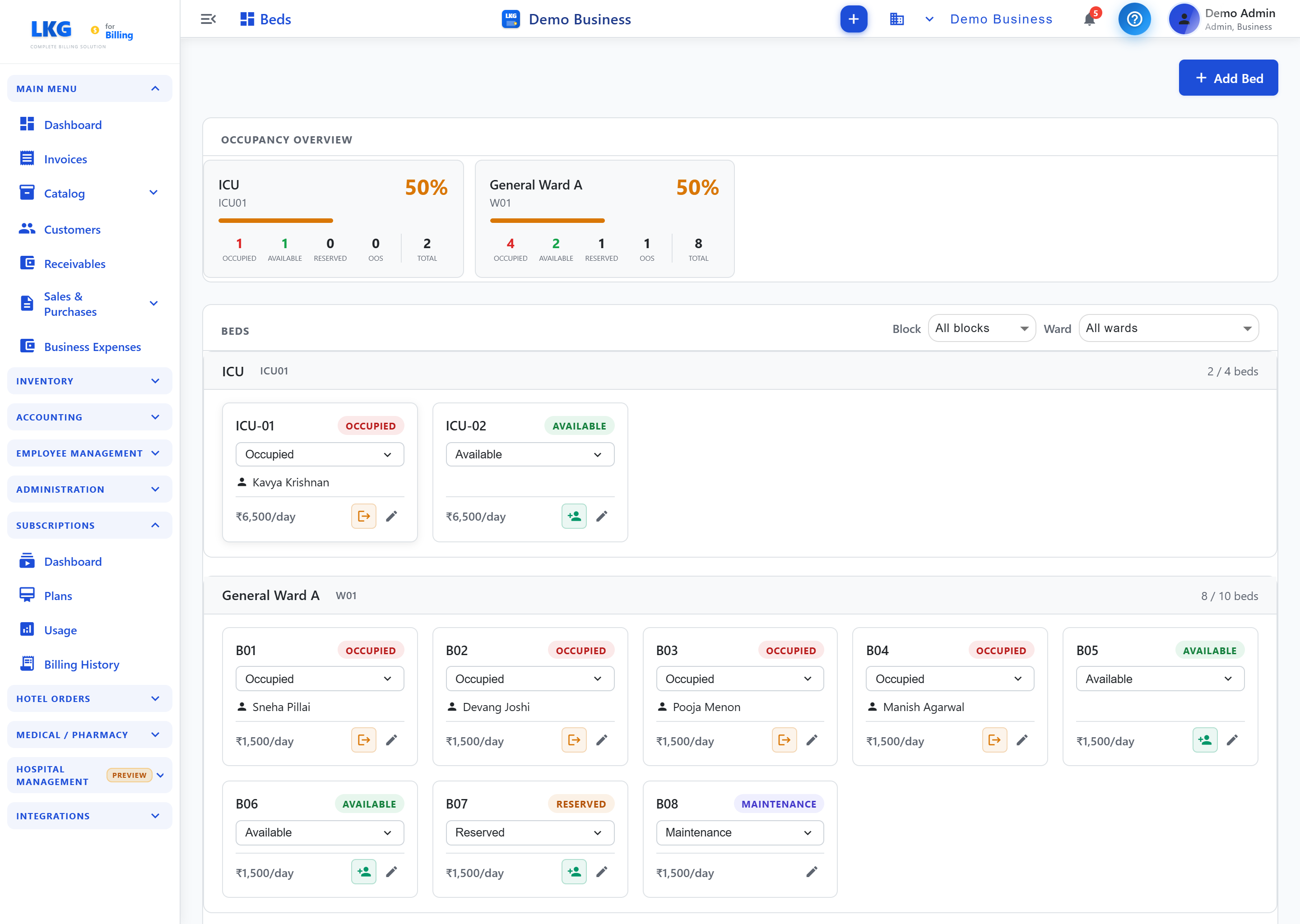The width and height of the screenshot is (1300, 924).
Task: Expand the Catalog submenu
Action: [x=153, y=193]
